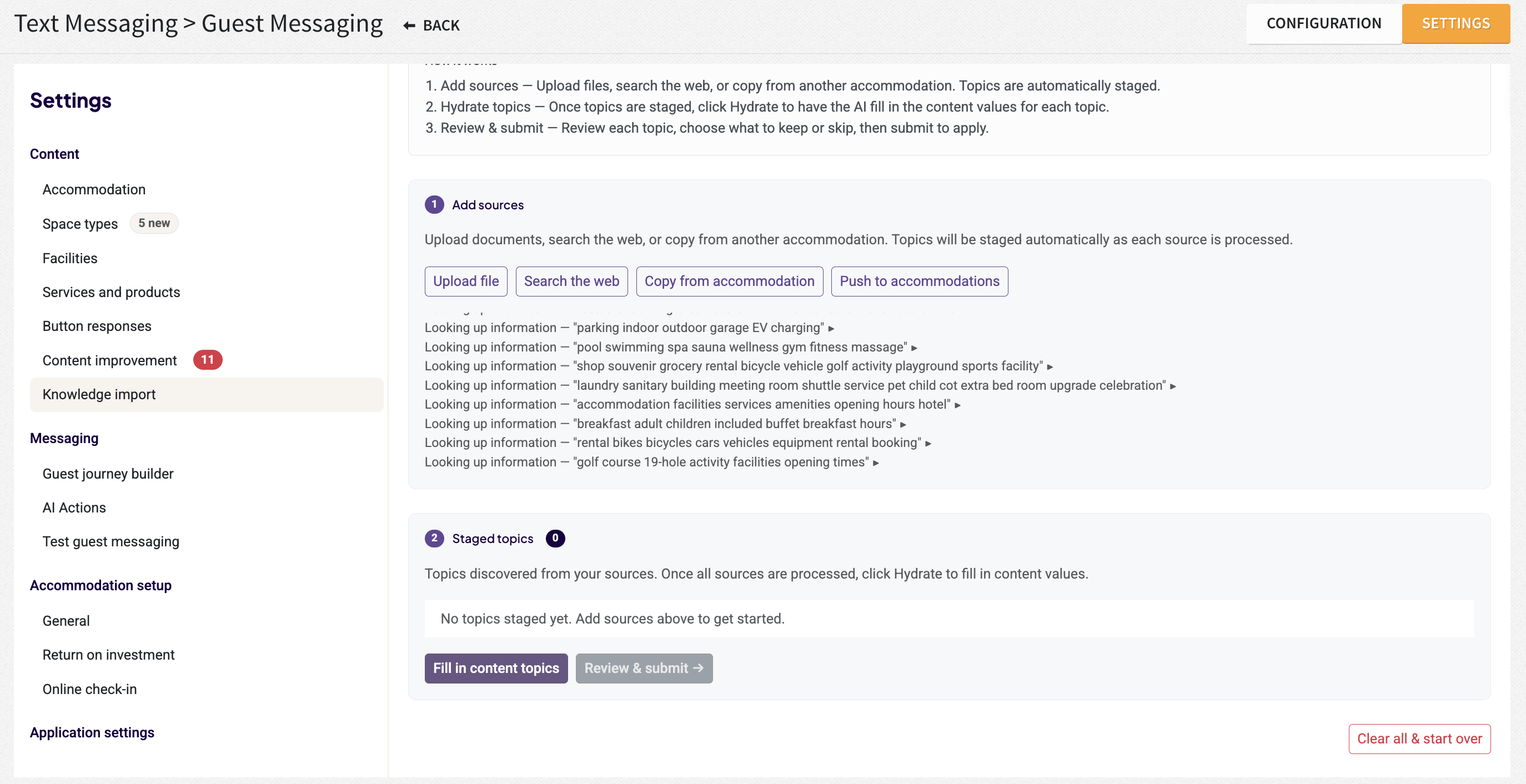
Task: Open Test guest messaging
Action: click(x=111, y=542)
